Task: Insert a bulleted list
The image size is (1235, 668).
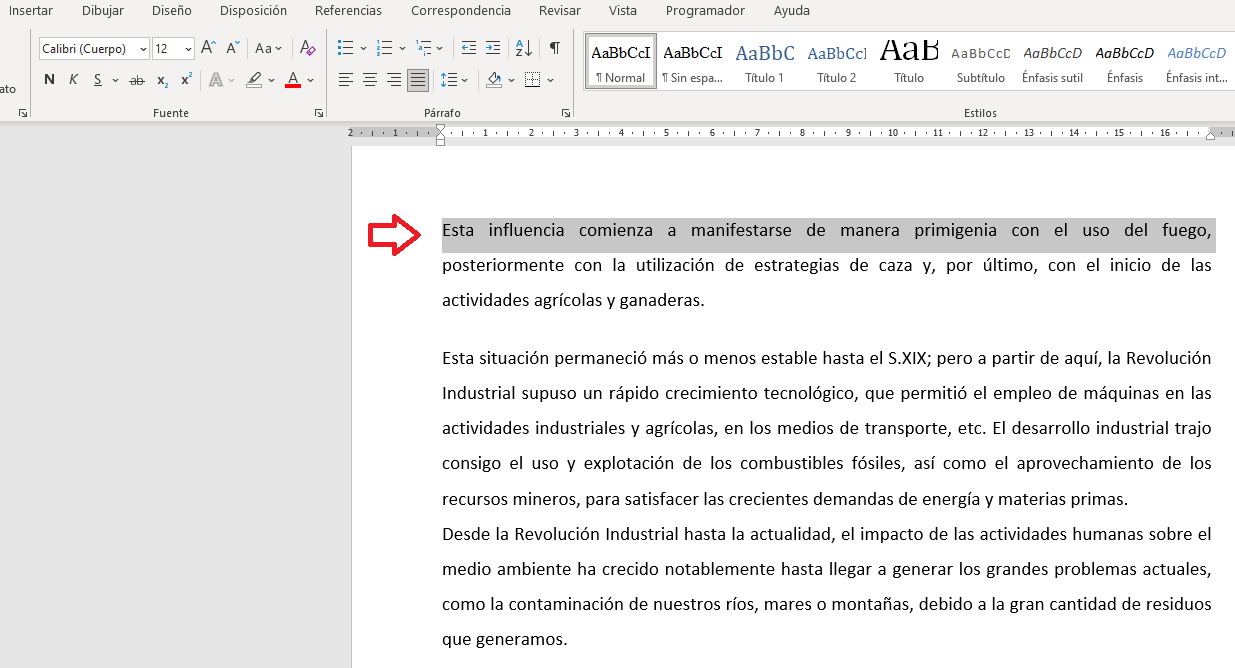Action: pos(346,48)
